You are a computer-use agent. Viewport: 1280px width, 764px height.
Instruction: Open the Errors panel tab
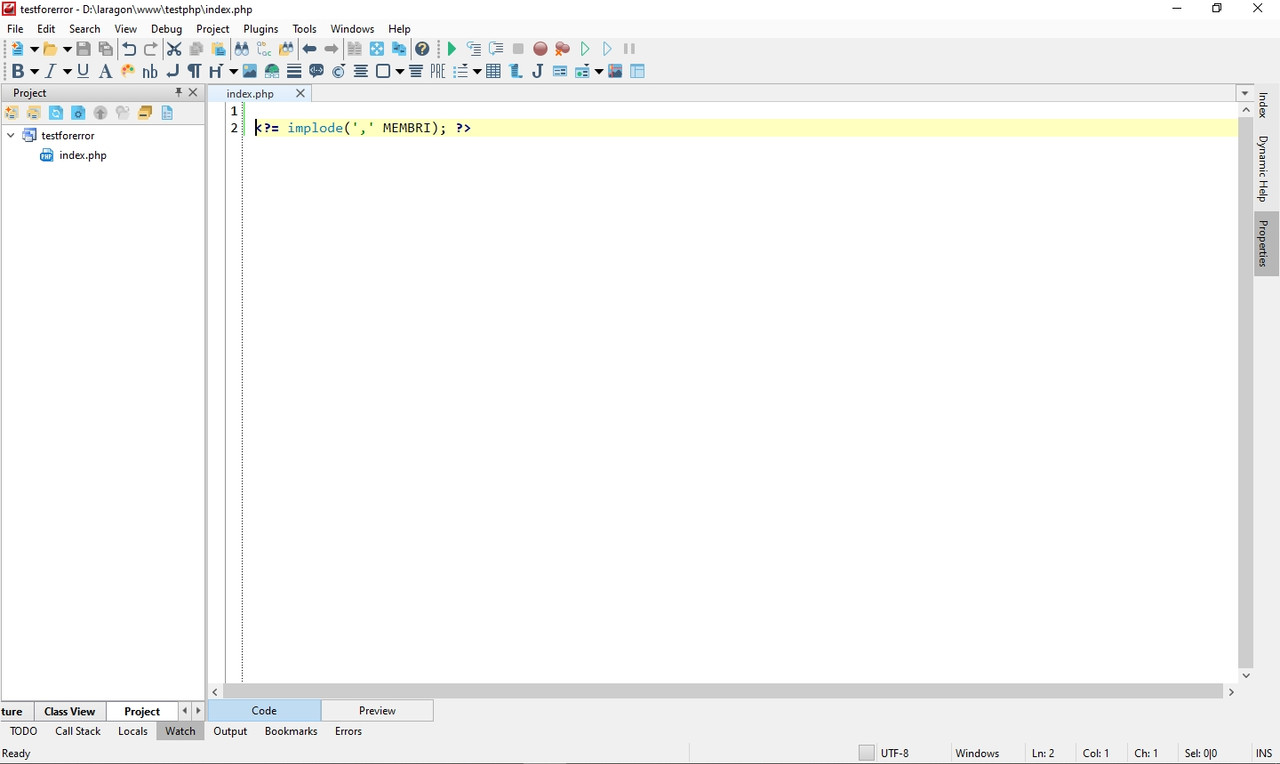pos(348,731)
